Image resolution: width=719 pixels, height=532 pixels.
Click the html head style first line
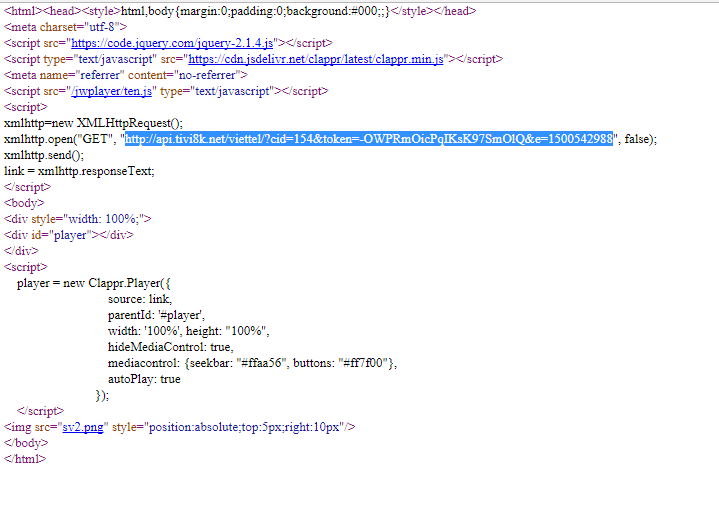tap(240, 11)
